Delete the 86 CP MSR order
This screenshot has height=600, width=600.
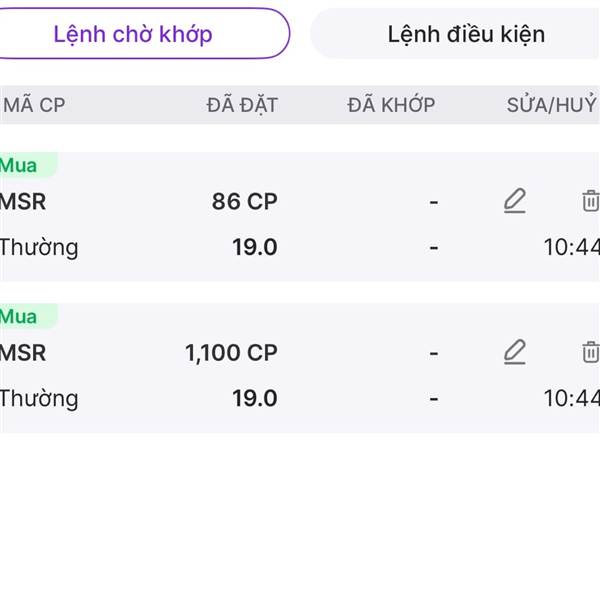590,201
